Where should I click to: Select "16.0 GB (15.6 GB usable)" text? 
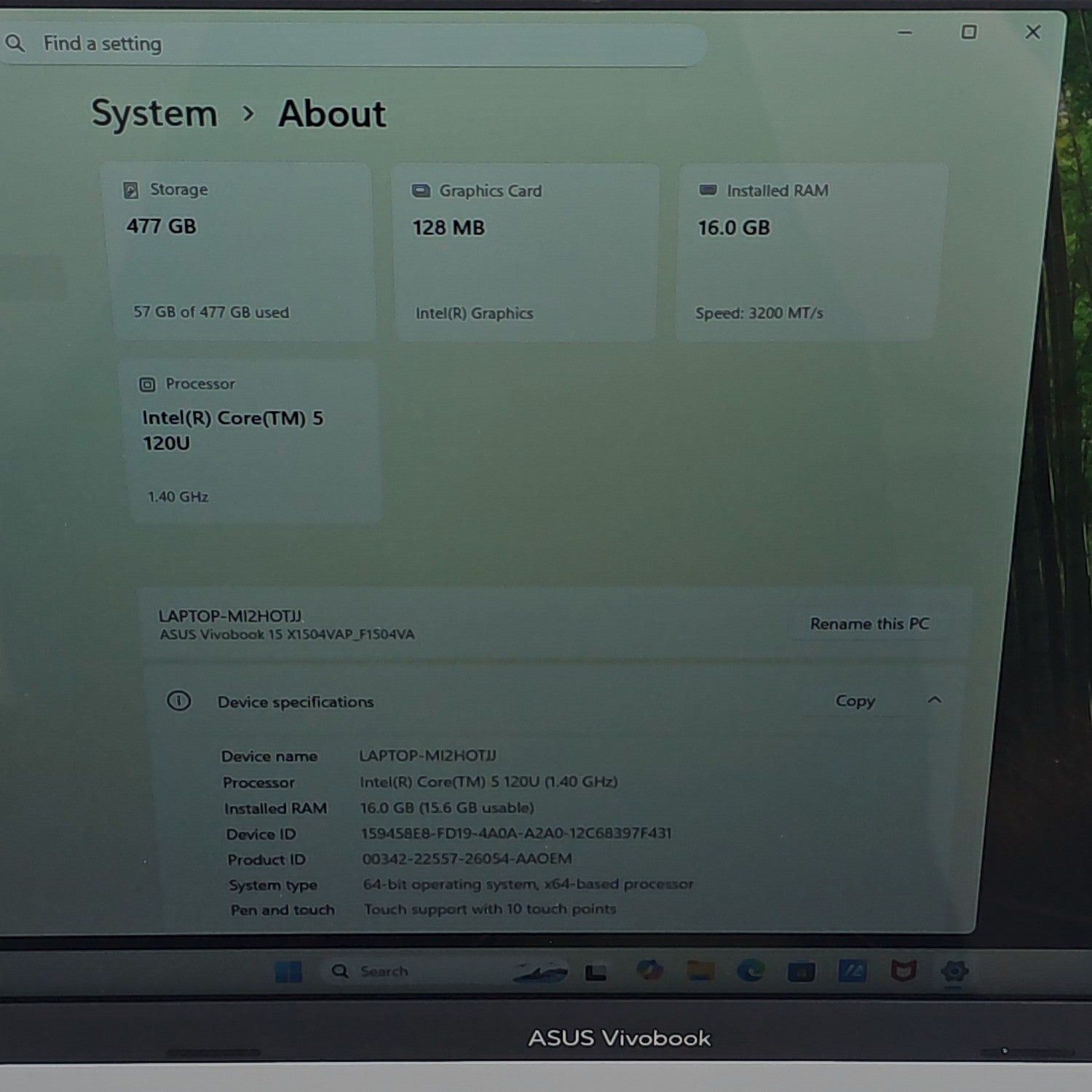click(x=447, y=808)
